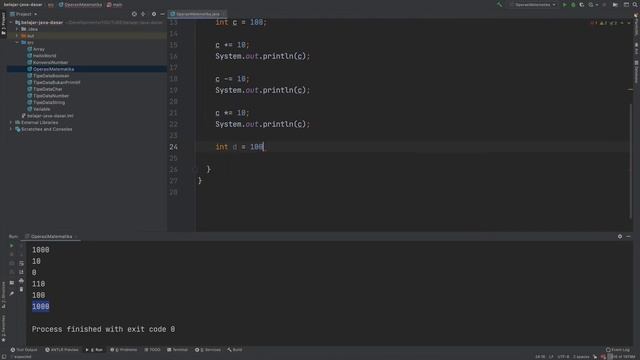This screenshot has width=640, height=360.
Task: Click the print icon in Run console toolbar
Action: (x=21, y=281)
